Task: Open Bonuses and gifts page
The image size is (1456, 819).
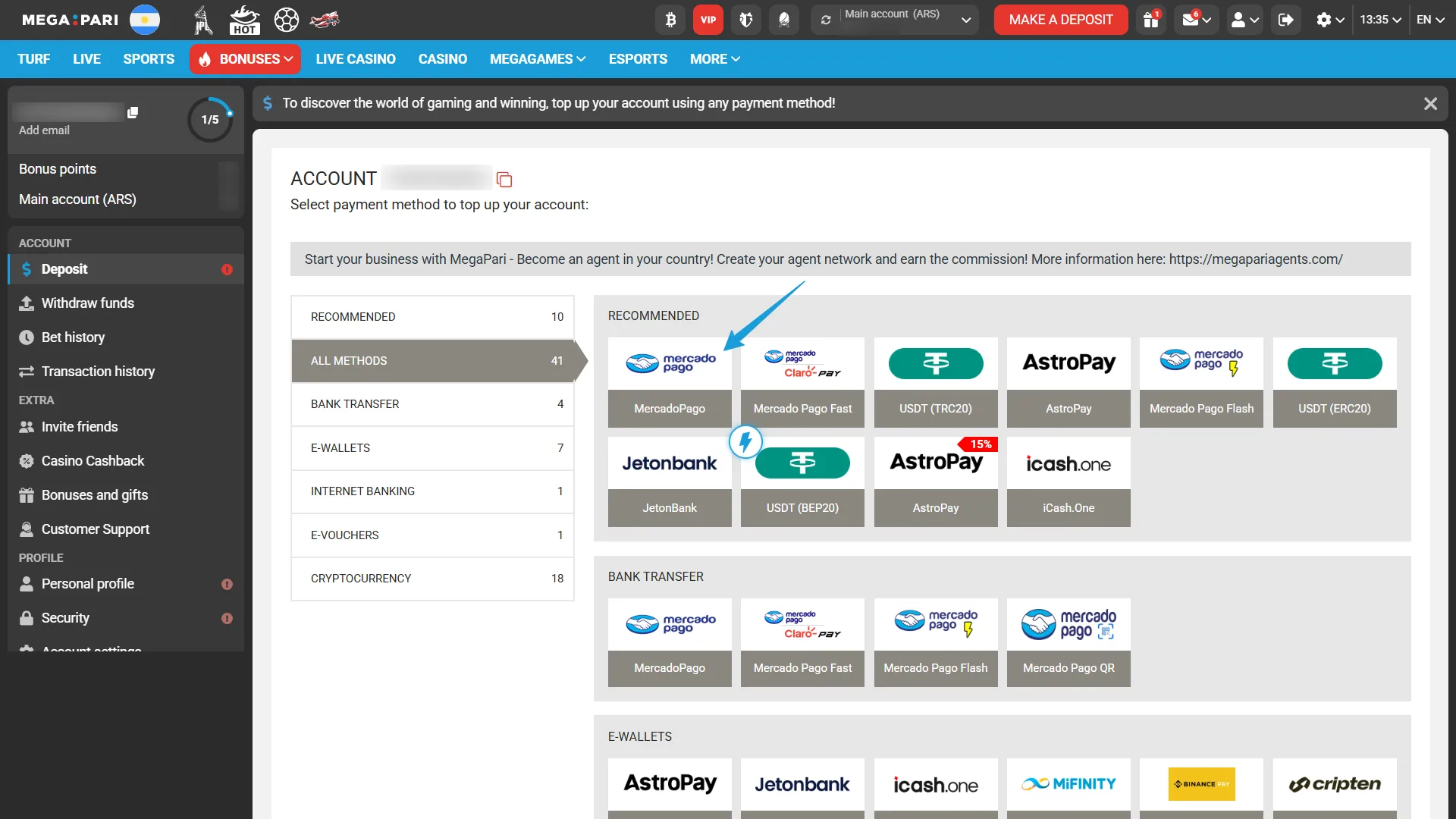Action: pyautogui.click(x=126, y=495)
